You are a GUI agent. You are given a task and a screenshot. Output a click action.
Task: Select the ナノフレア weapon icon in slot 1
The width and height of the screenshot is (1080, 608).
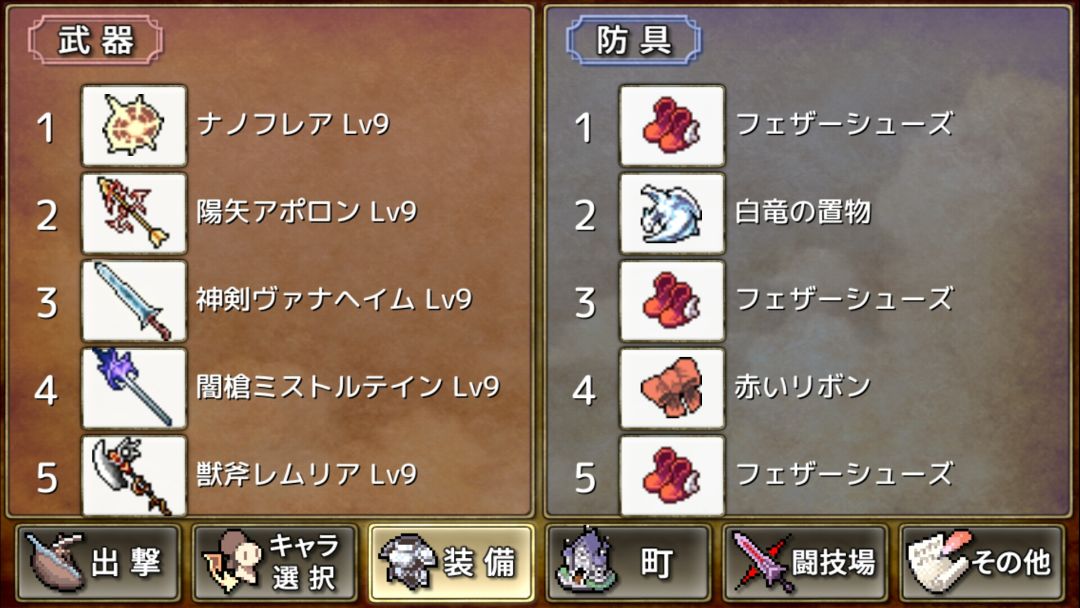[x=134, y=125]
